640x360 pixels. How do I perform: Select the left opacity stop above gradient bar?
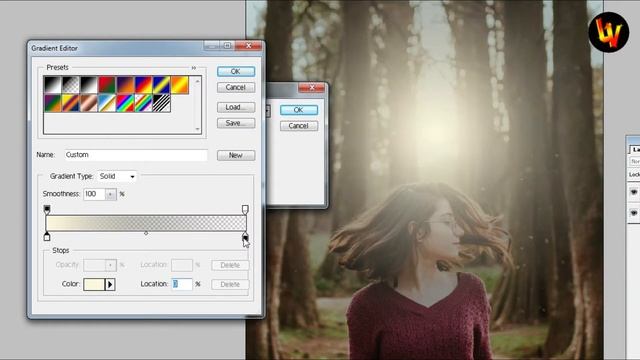47,210
